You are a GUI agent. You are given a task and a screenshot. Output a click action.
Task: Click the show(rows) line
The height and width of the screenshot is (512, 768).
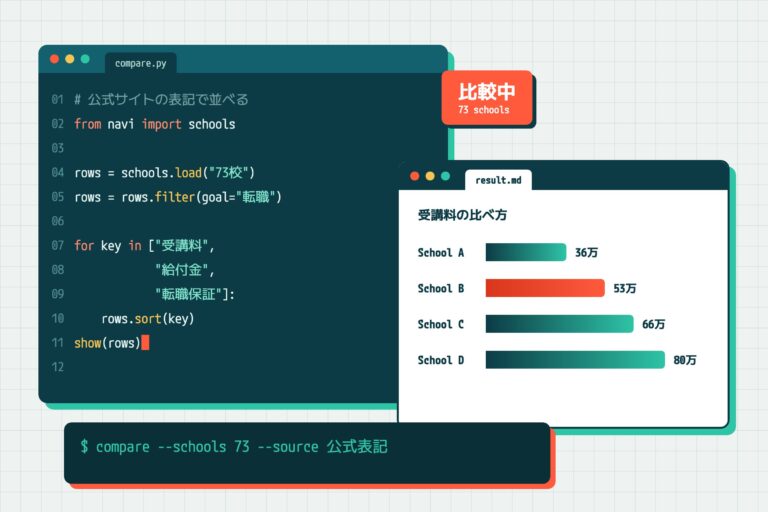tap(107, 343)
